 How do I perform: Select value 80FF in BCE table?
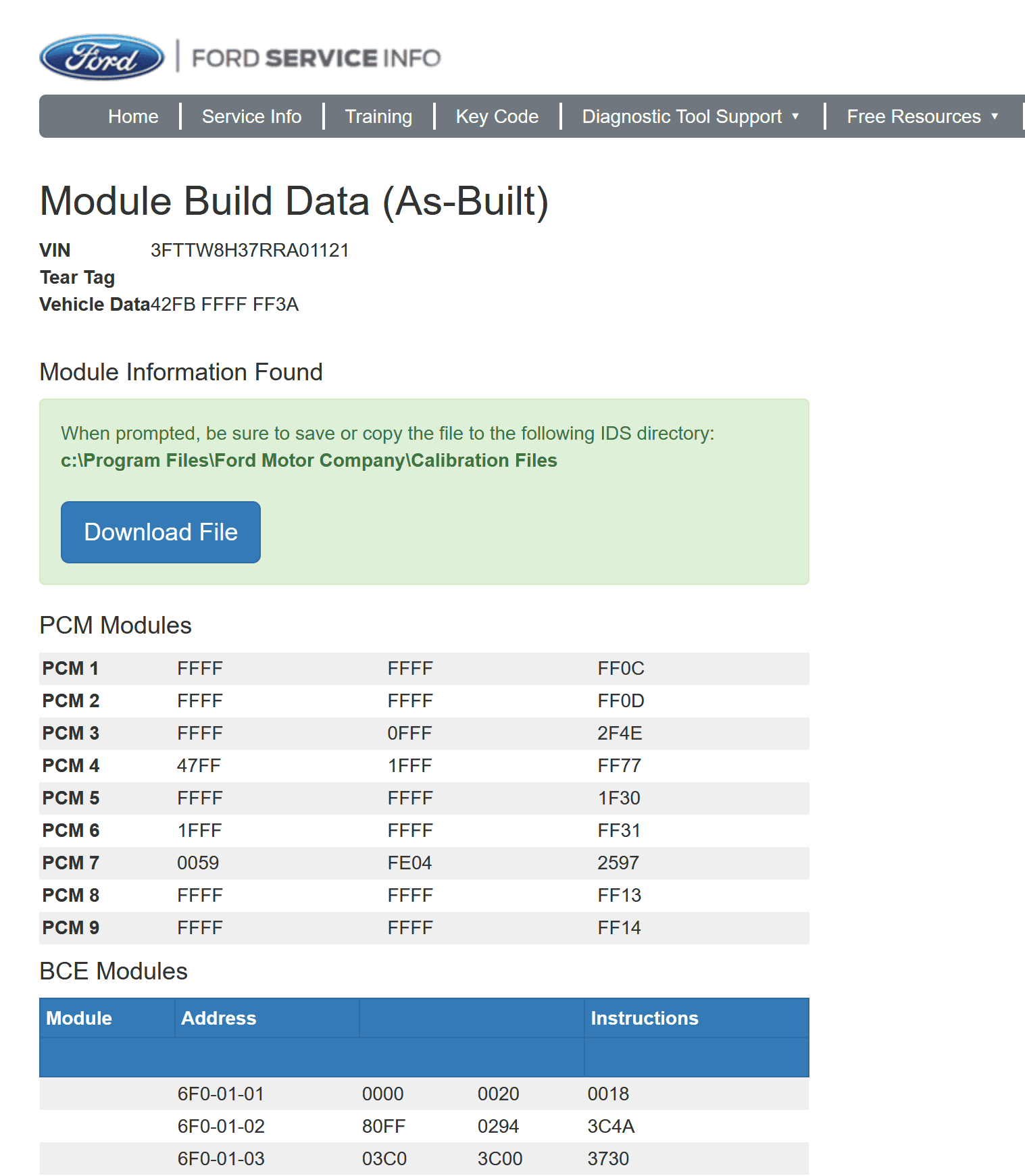[384, 1127]
